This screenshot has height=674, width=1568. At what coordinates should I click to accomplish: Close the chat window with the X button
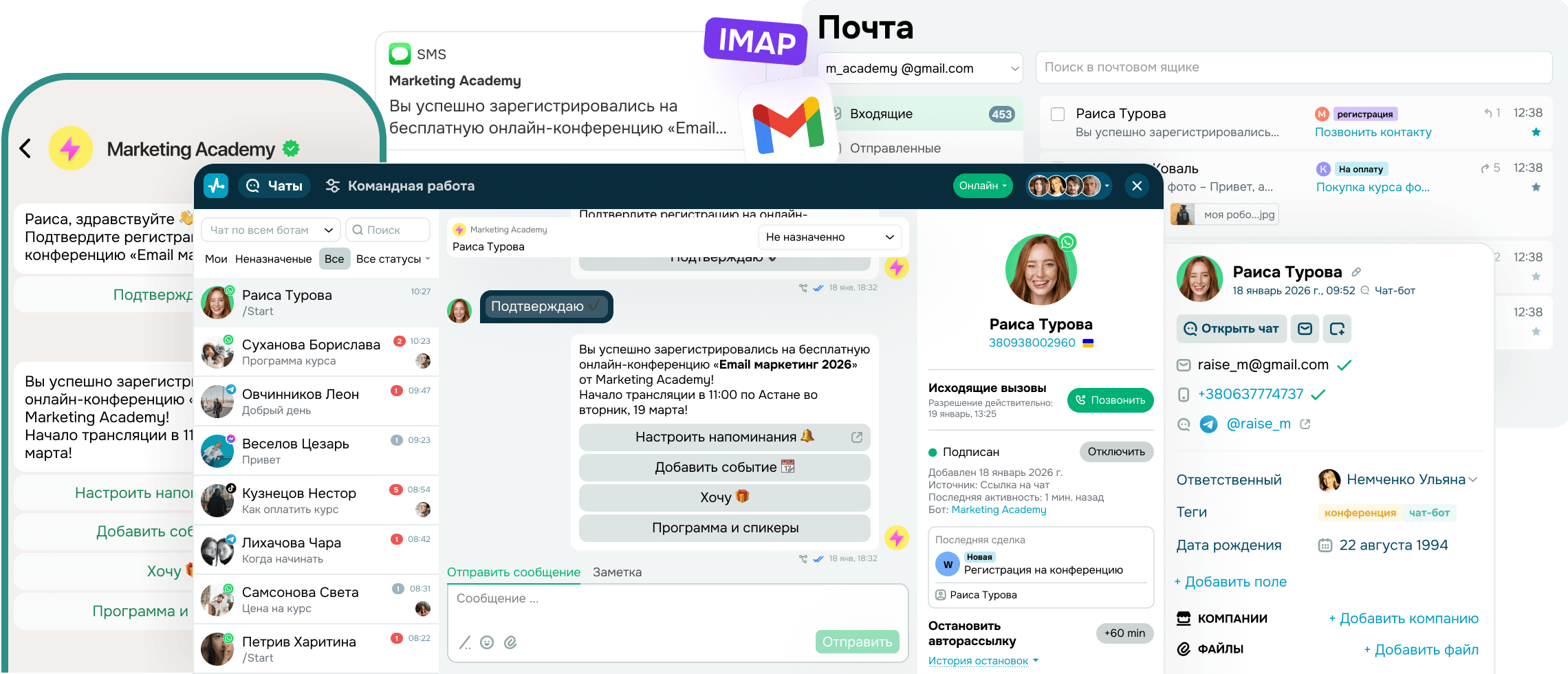[x=1137, y=186]
